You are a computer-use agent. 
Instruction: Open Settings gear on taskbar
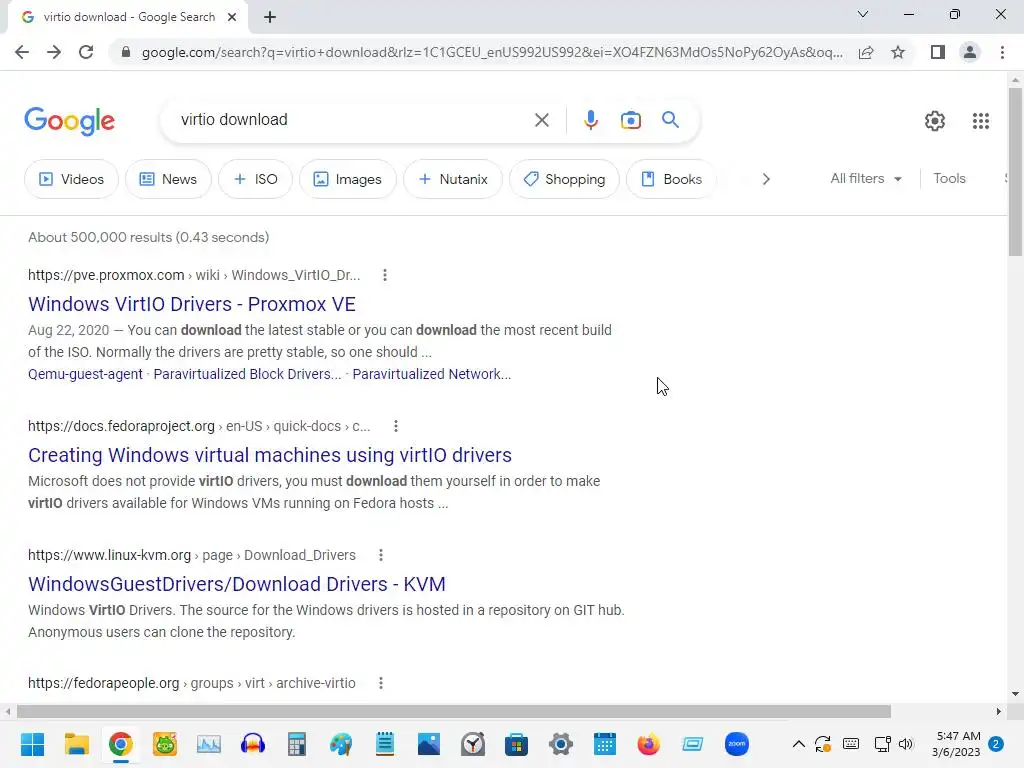pyautogui.click(x=560, y=744)
